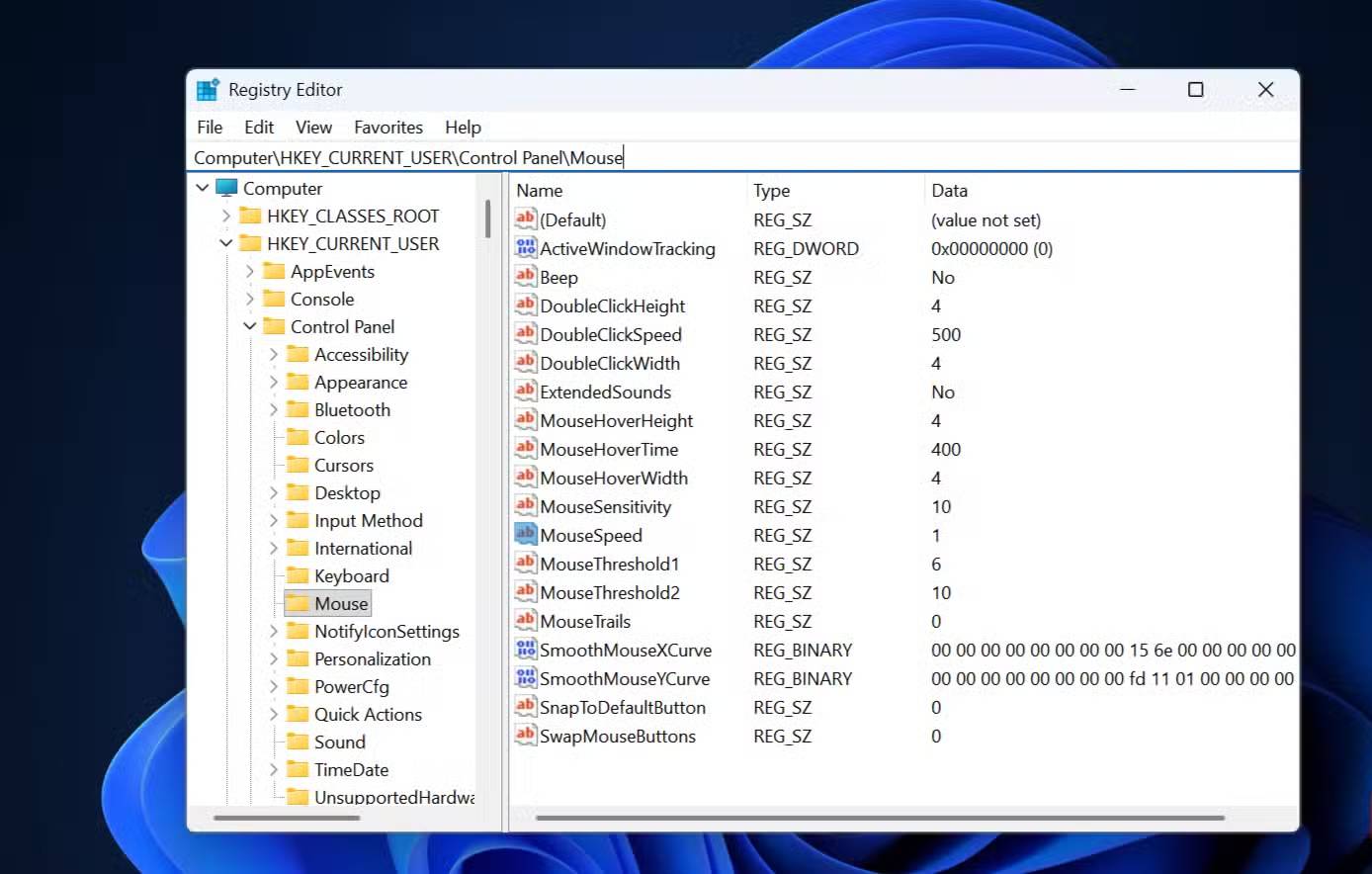Open the Edit menu
1372x874 pixels.
tap(259, 128)
